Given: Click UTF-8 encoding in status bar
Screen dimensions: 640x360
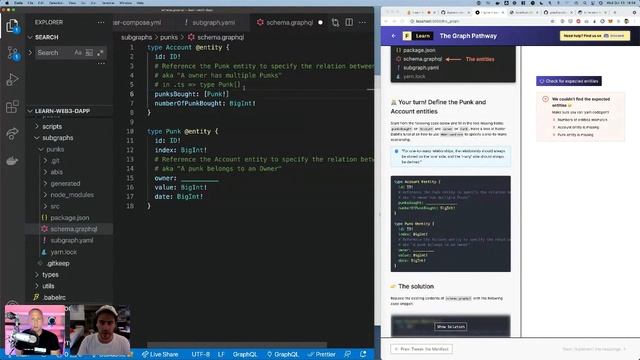Looking at the screenshot, I should pyautogui.click(x=200, y=354).
